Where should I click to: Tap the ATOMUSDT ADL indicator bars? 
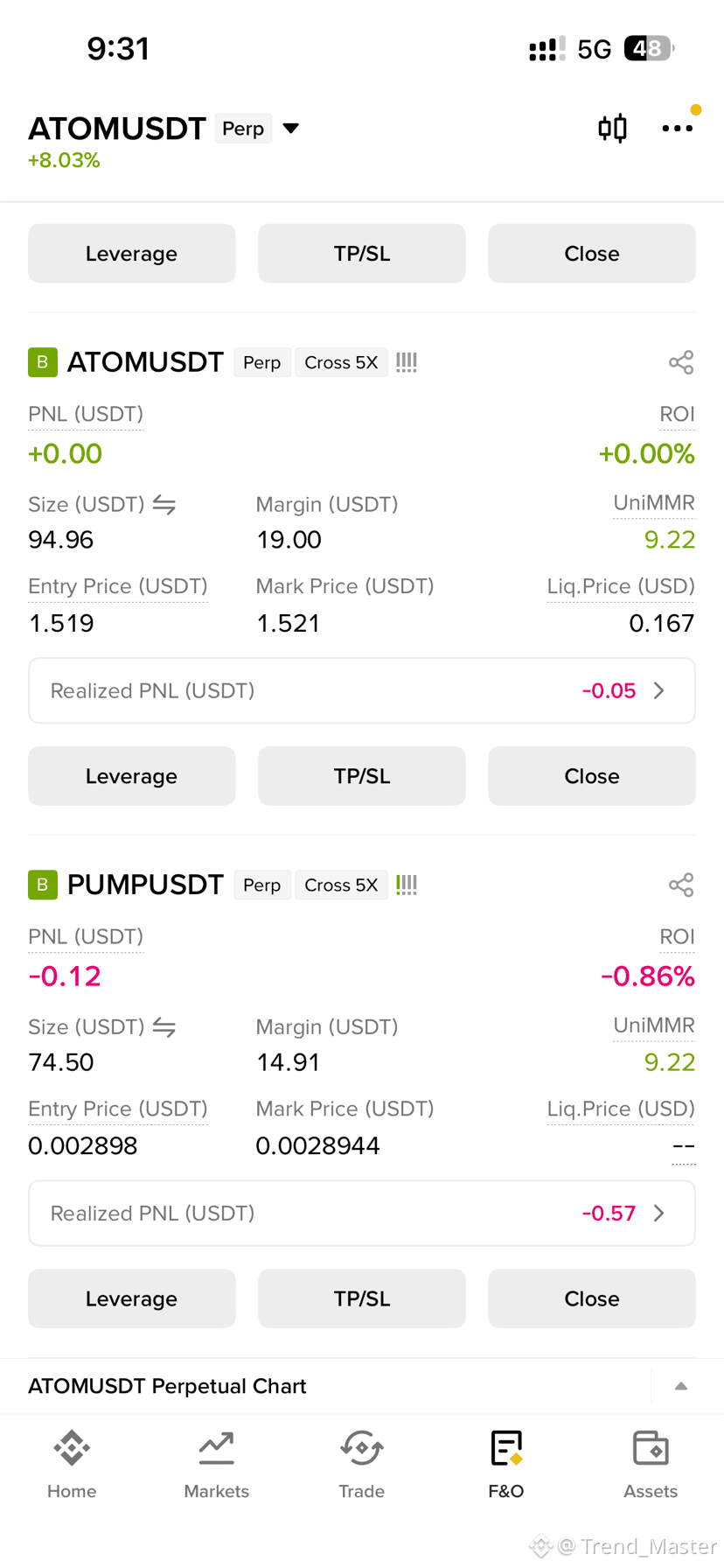(407, 362)
